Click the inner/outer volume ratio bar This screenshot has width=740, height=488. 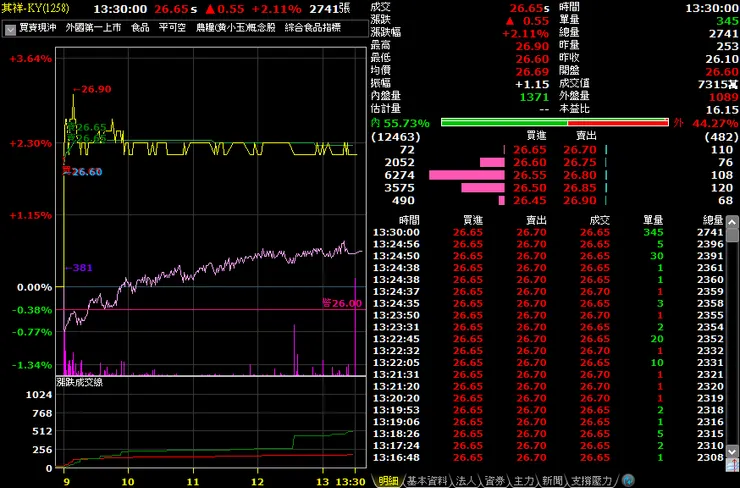[x=555, y=123]
